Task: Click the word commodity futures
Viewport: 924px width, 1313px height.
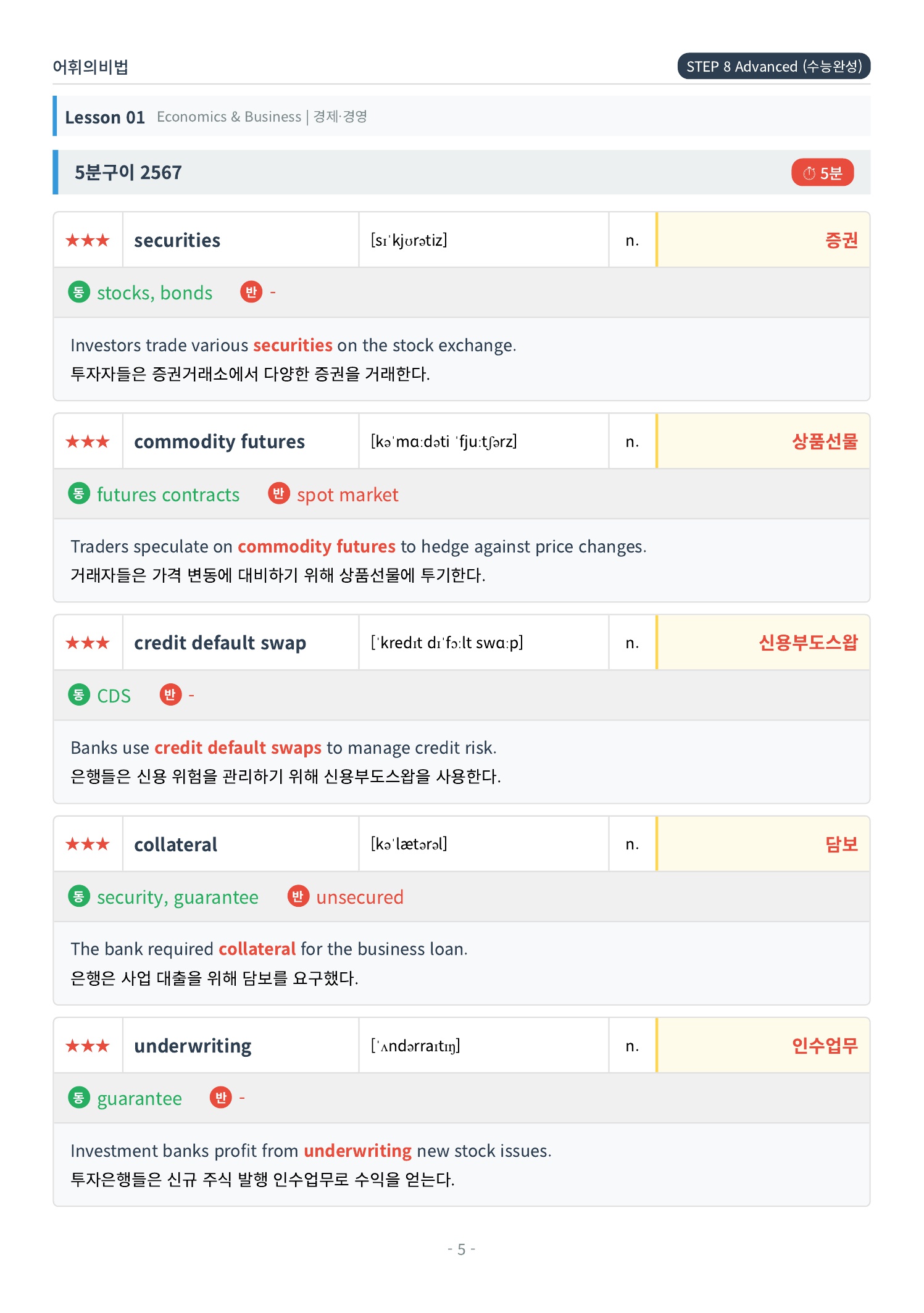Action: (219, 441)
